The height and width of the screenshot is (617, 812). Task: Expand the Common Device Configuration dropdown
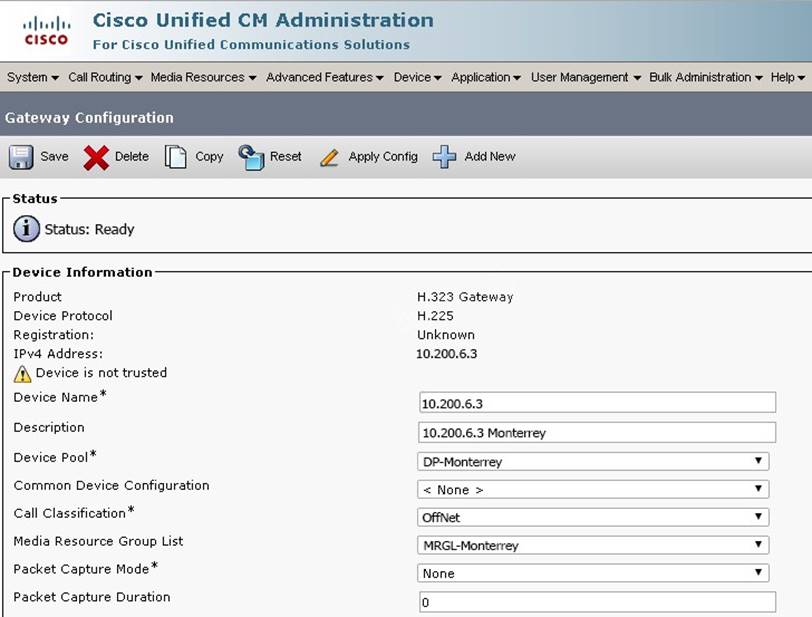tap(593, 490)
